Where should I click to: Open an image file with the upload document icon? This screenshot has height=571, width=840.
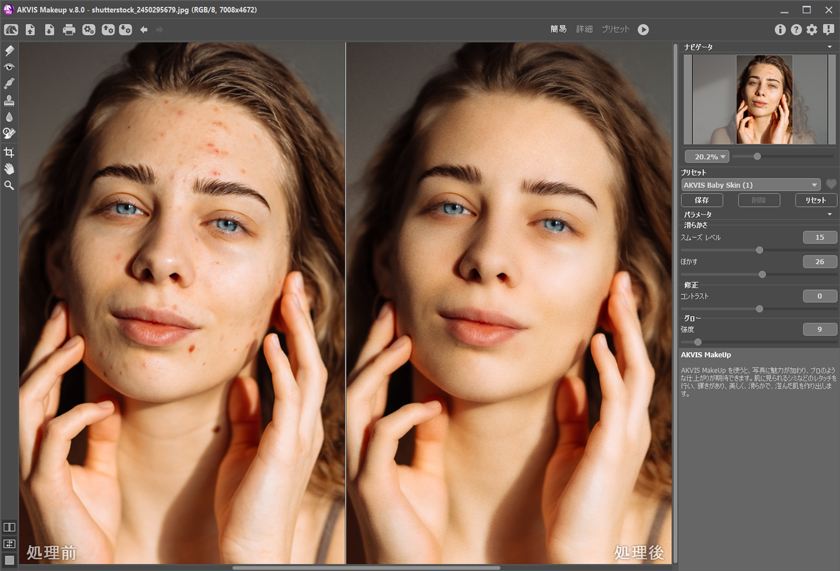pyautogui.click(x=31, y=29)
